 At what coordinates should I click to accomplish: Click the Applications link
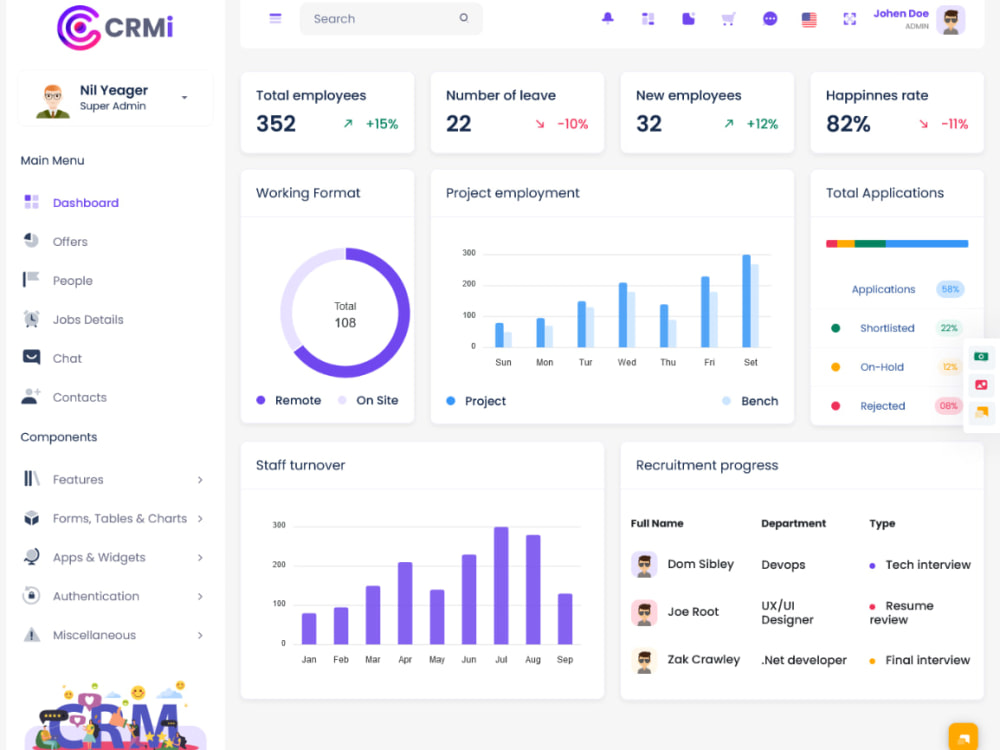point(883,289)
